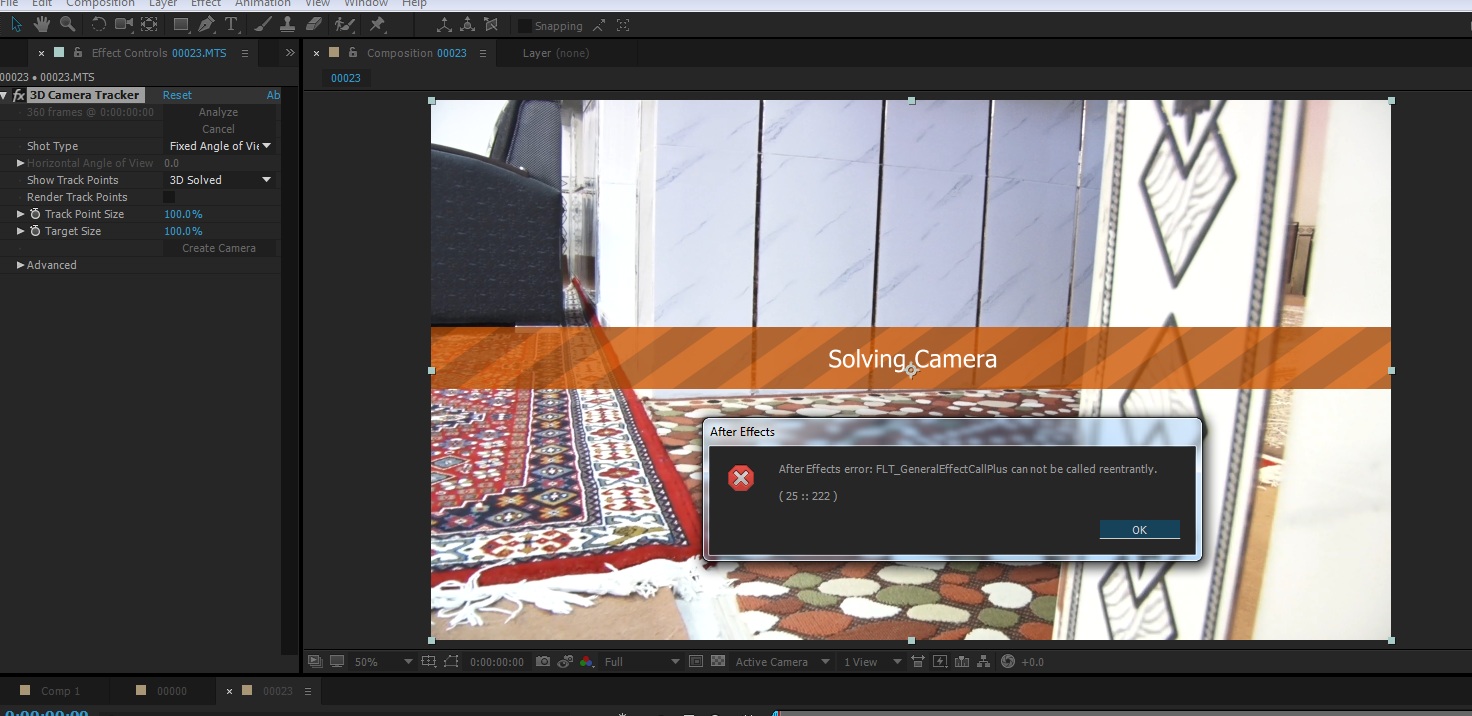This screenshot has height=716, width=1472.
Task: Select the 00023 composition breadcrumb tab
Action: click(346, 78)
